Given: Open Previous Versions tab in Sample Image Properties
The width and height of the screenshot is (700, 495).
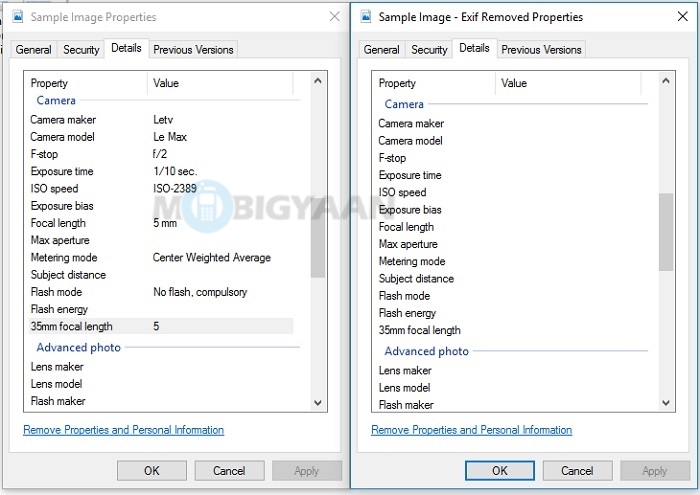Looking at the screenshot, I should (193, 50).
